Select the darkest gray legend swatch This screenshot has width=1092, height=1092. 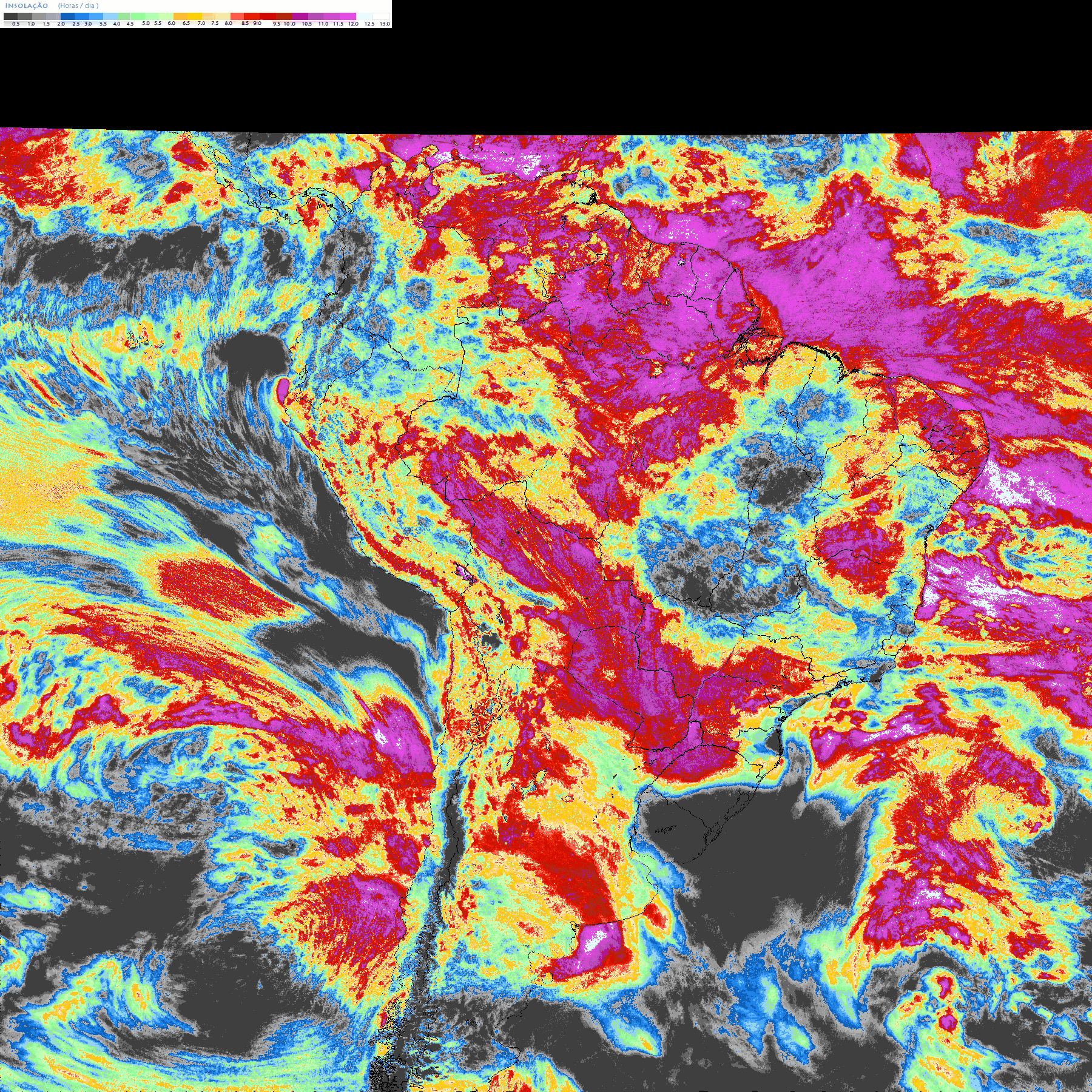(10, 16)
